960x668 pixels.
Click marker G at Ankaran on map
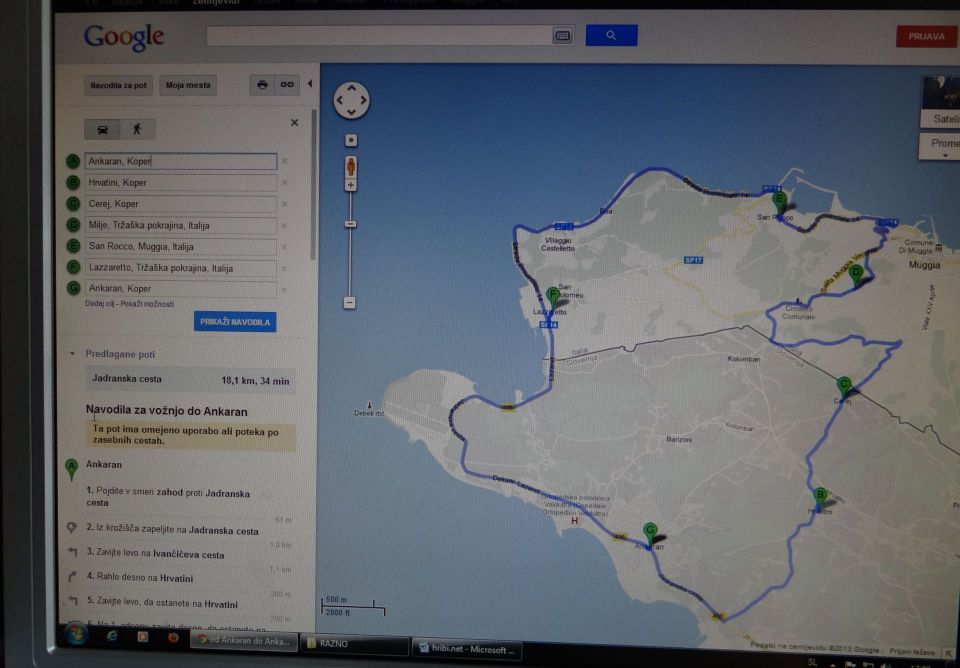tap(650, 533)
